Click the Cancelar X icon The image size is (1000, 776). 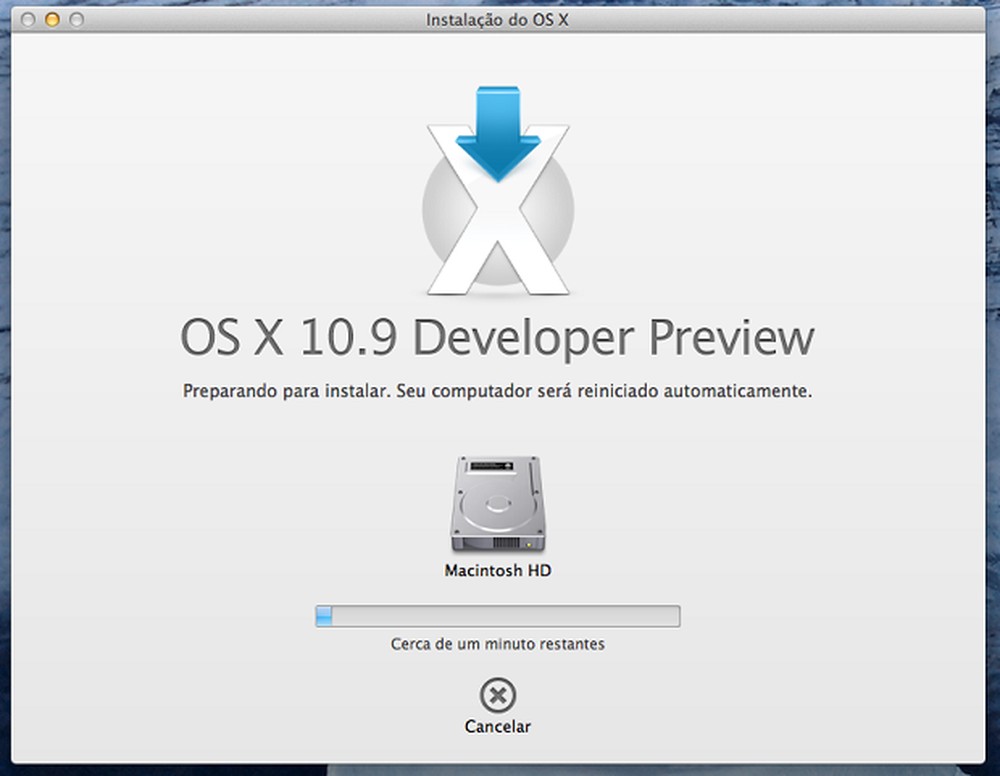[497, 695]
